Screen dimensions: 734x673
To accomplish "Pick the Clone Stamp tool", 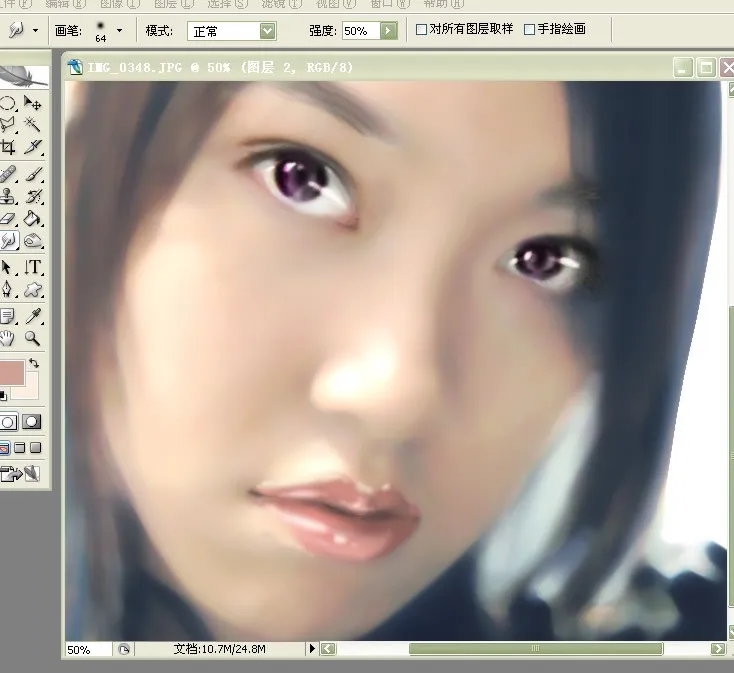I will pos(8,196).
